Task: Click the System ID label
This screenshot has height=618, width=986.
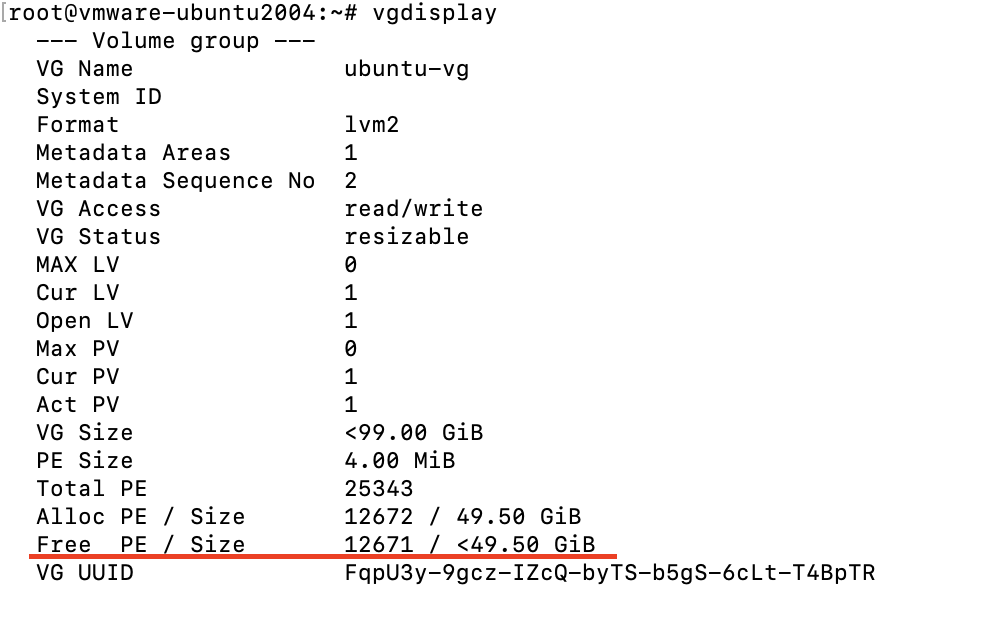Action: tap(99, 97)
